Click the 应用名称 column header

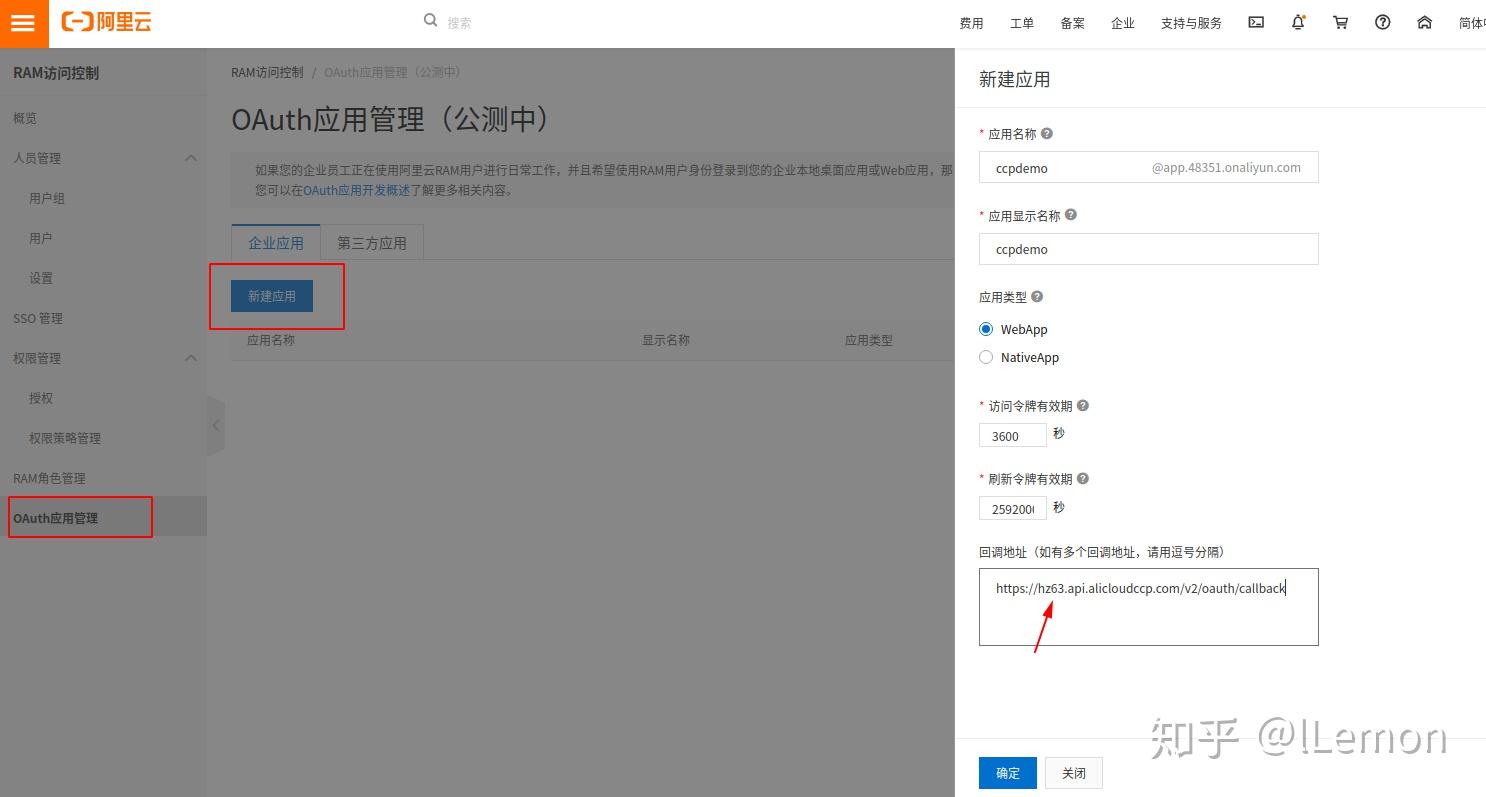pos(271,340)
